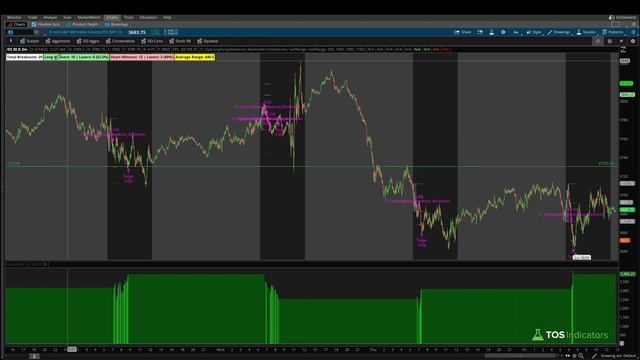Open chart settings gear icon
640x360 pixels.
[503, 32]
